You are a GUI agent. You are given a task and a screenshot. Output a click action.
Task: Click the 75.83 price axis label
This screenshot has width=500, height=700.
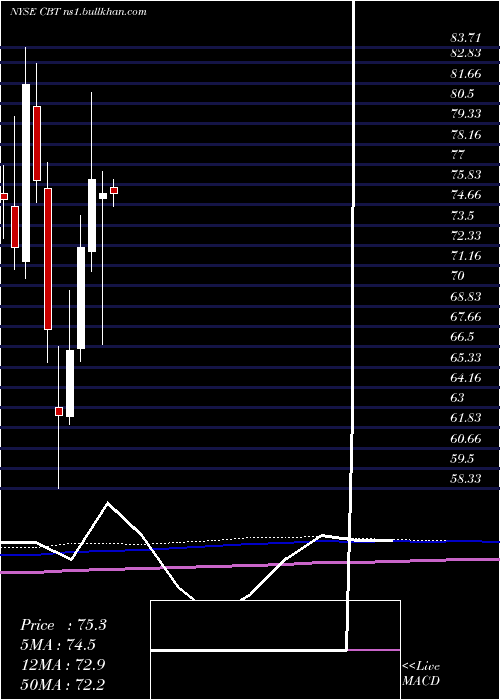(x=466, y=175)
